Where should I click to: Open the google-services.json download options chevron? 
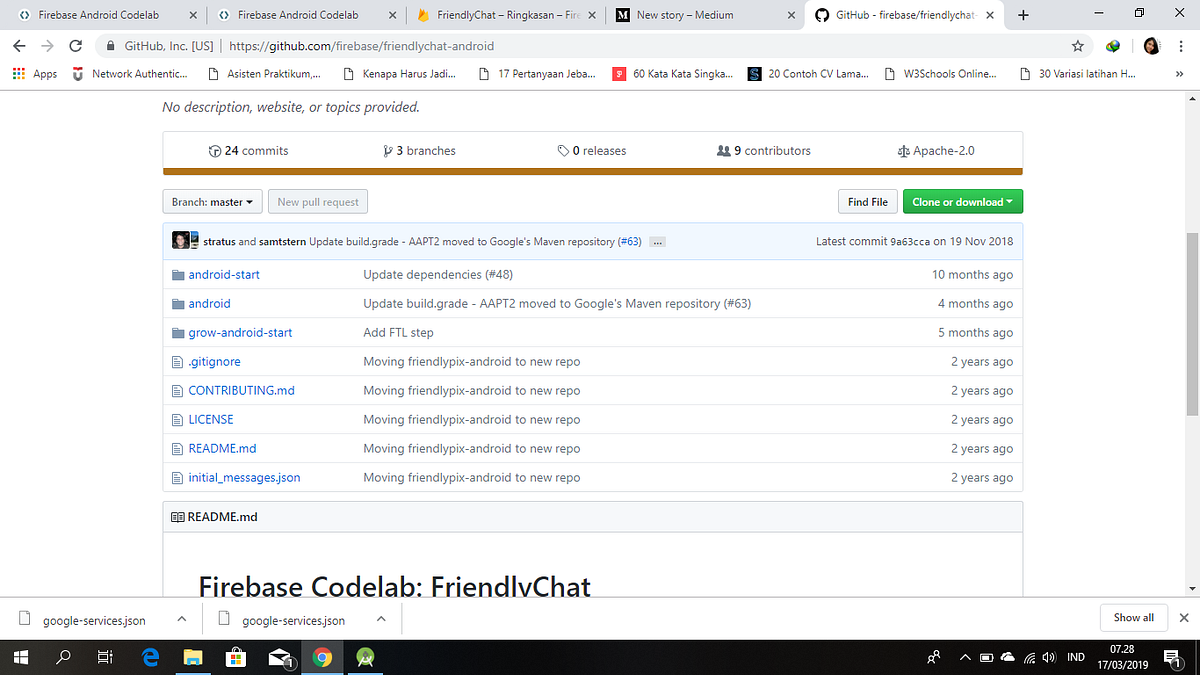(181, 618)
